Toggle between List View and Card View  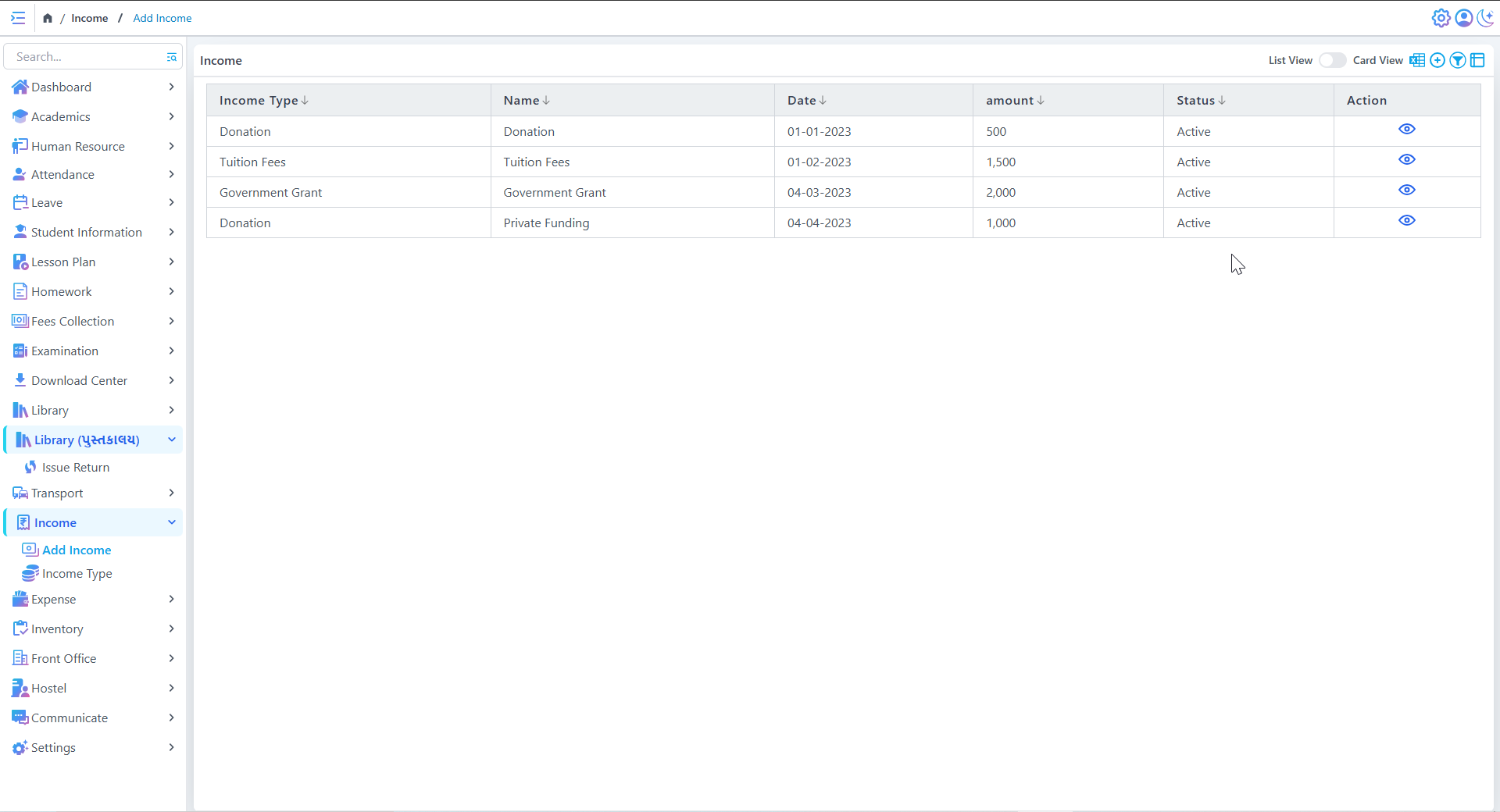click(1332, 61)
